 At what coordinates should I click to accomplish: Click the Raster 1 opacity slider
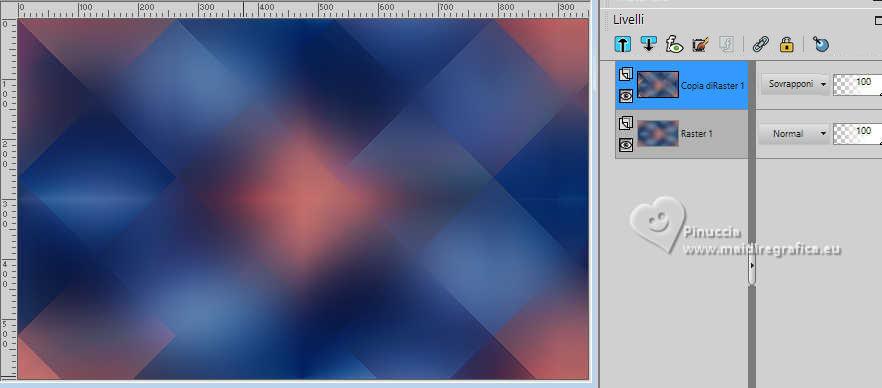pos(857,134)
